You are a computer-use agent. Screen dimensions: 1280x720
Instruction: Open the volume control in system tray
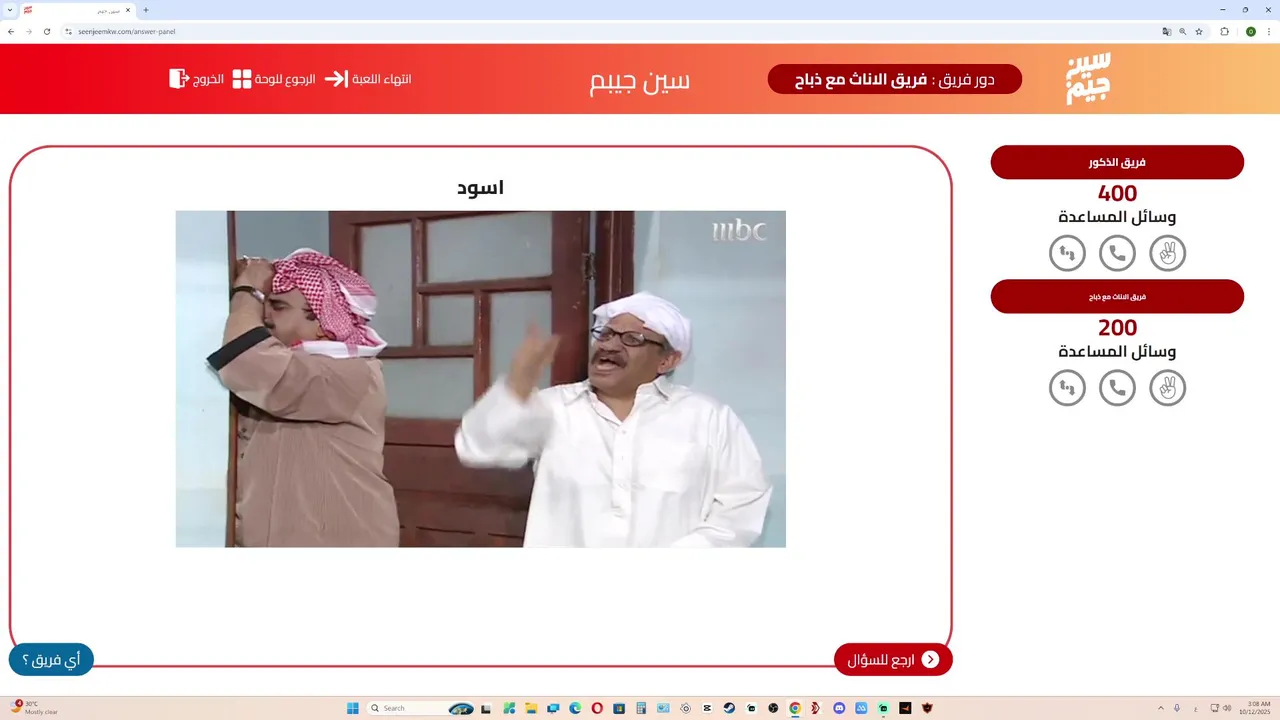tap(1227, 708)
